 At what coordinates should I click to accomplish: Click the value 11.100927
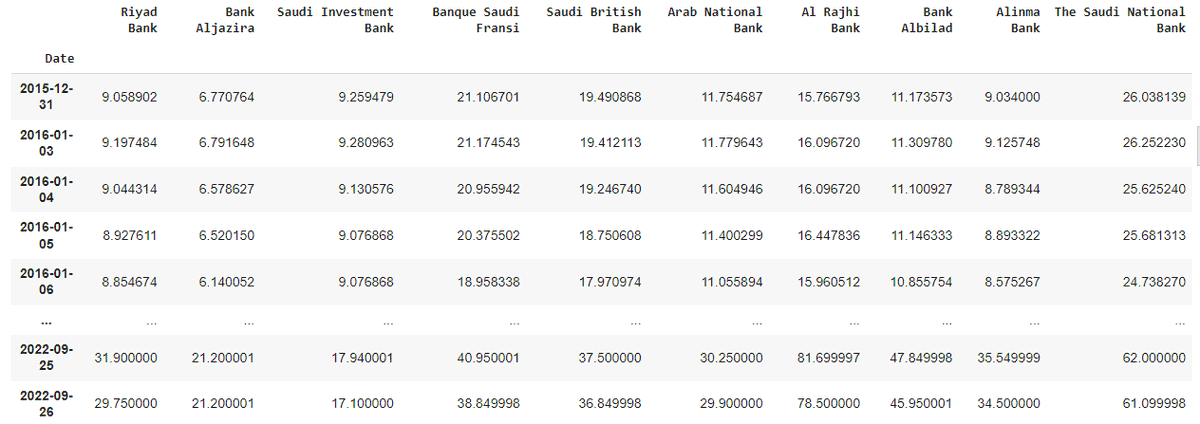click(922, 189)
